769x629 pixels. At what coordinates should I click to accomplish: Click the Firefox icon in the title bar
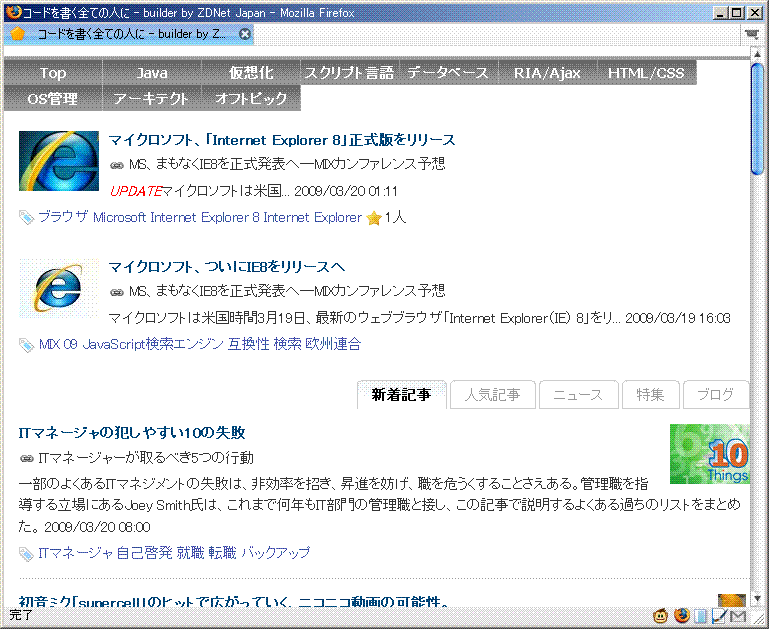tap(14, 12)
